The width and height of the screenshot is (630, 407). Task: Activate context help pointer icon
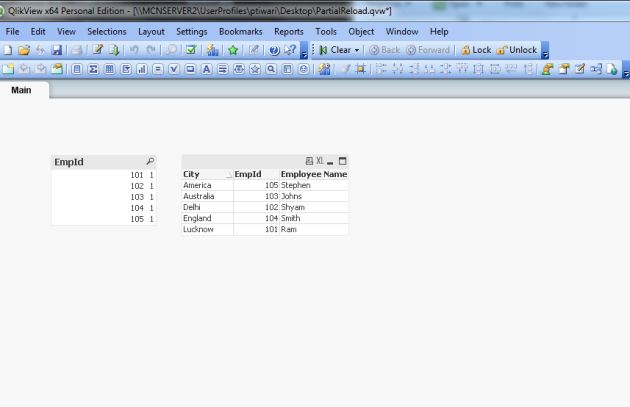click(290, 50)
